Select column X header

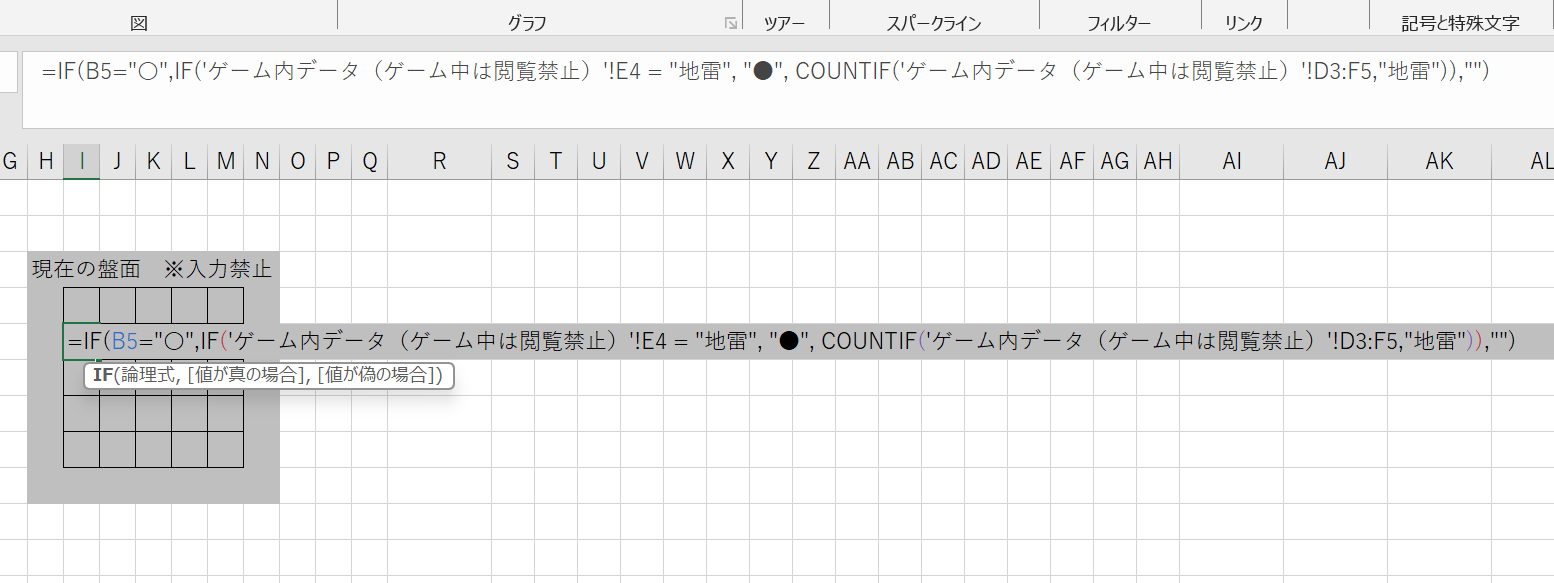728,161
